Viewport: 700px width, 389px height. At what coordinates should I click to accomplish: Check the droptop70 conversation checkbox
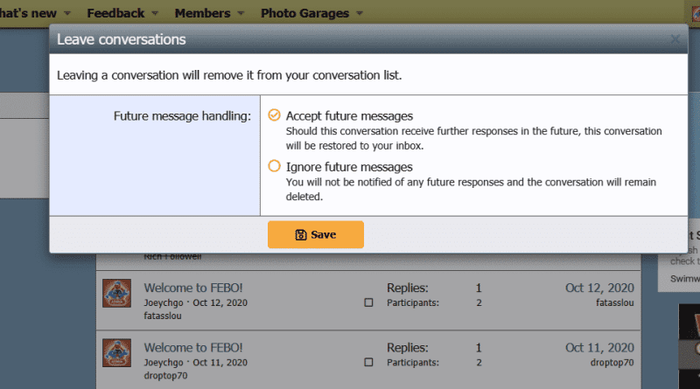click(368, 362)
